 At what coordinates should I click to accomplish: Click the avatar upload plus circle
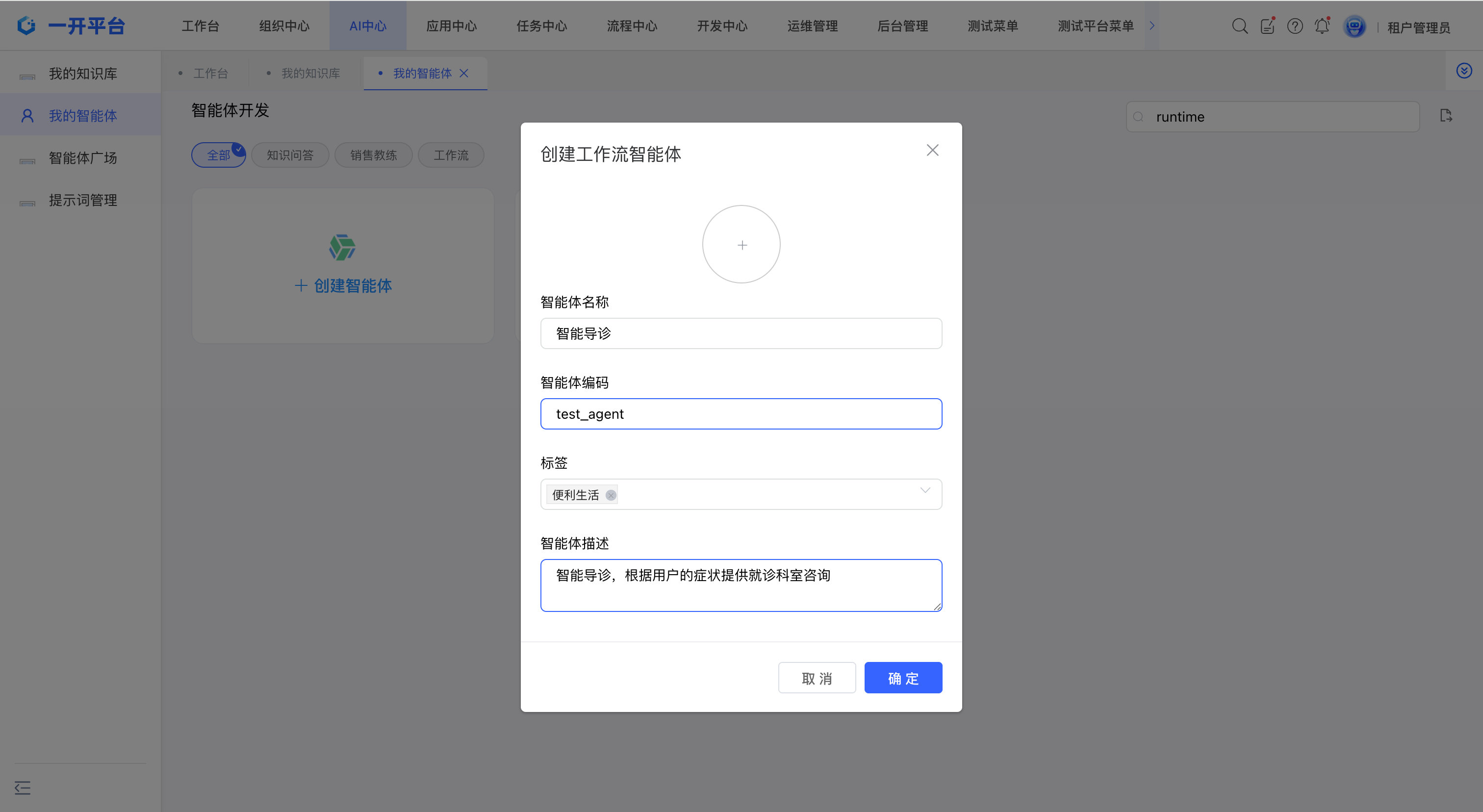[741, 245]
